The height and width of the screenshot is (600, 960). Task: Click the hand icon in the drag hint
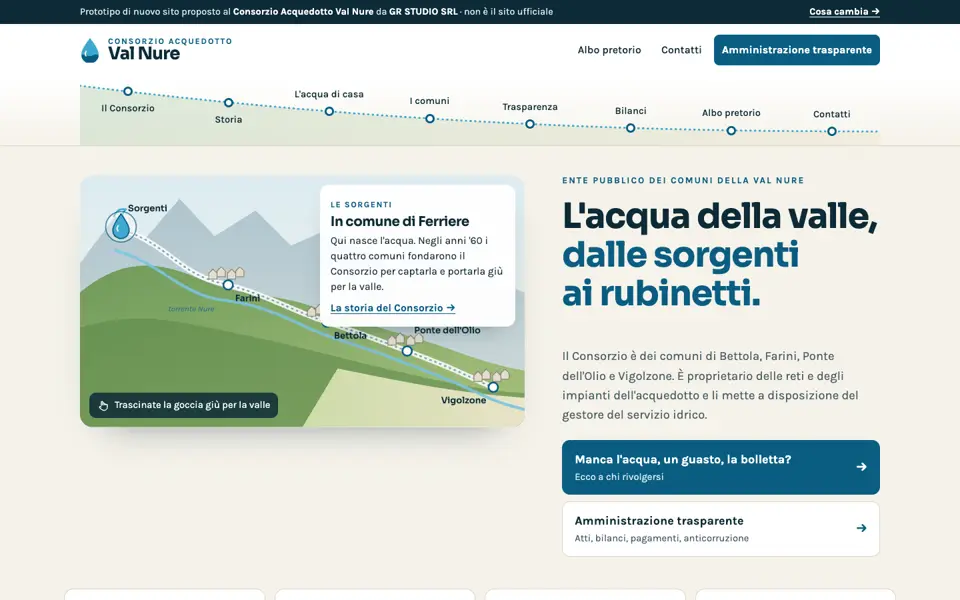click(103, 405)
